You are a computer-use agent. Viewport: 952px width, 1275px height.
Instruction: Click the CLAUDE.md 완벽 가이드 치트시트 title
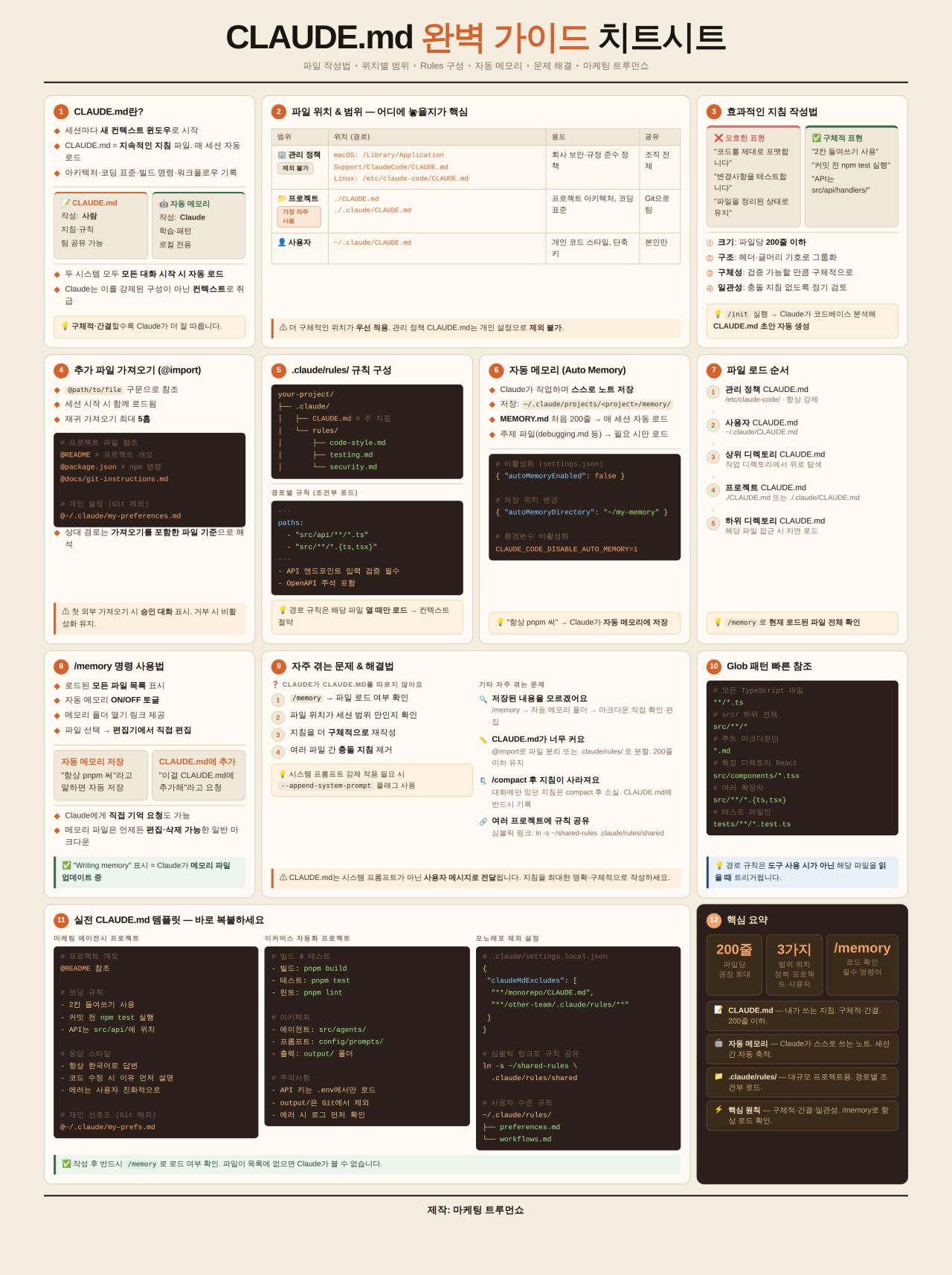pyautogui.click(x=476, y=37)
